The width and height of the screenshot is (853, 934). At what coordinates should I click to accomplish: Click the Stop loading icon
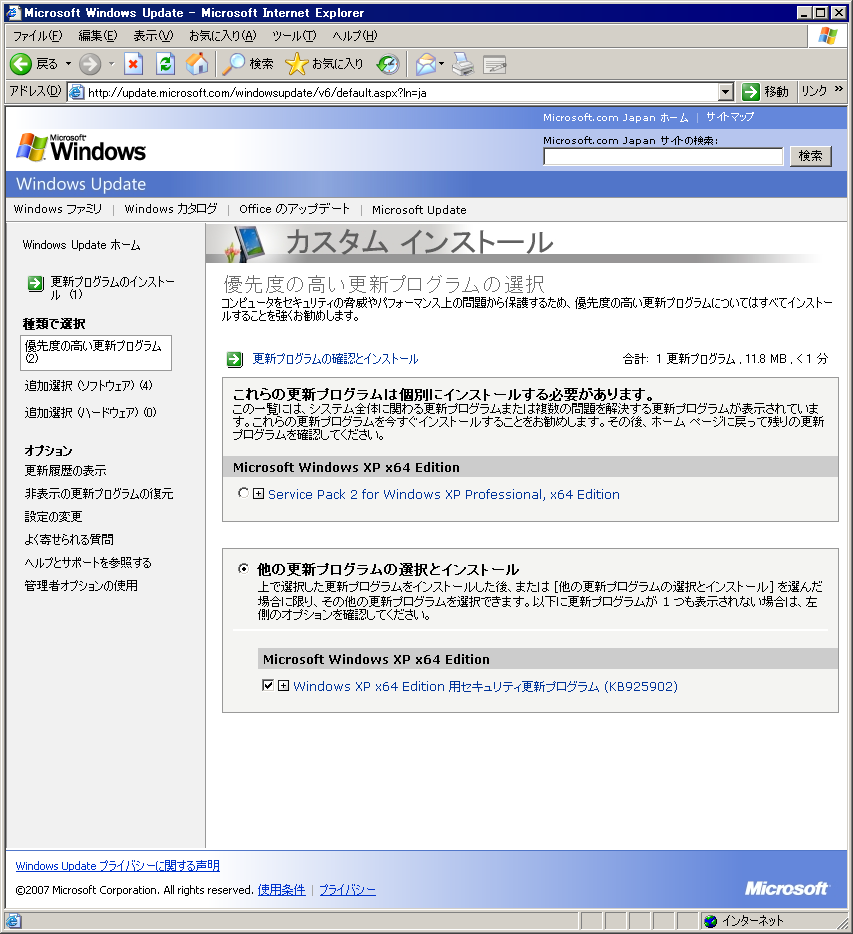pyautogui.click(x=134, y=64)
